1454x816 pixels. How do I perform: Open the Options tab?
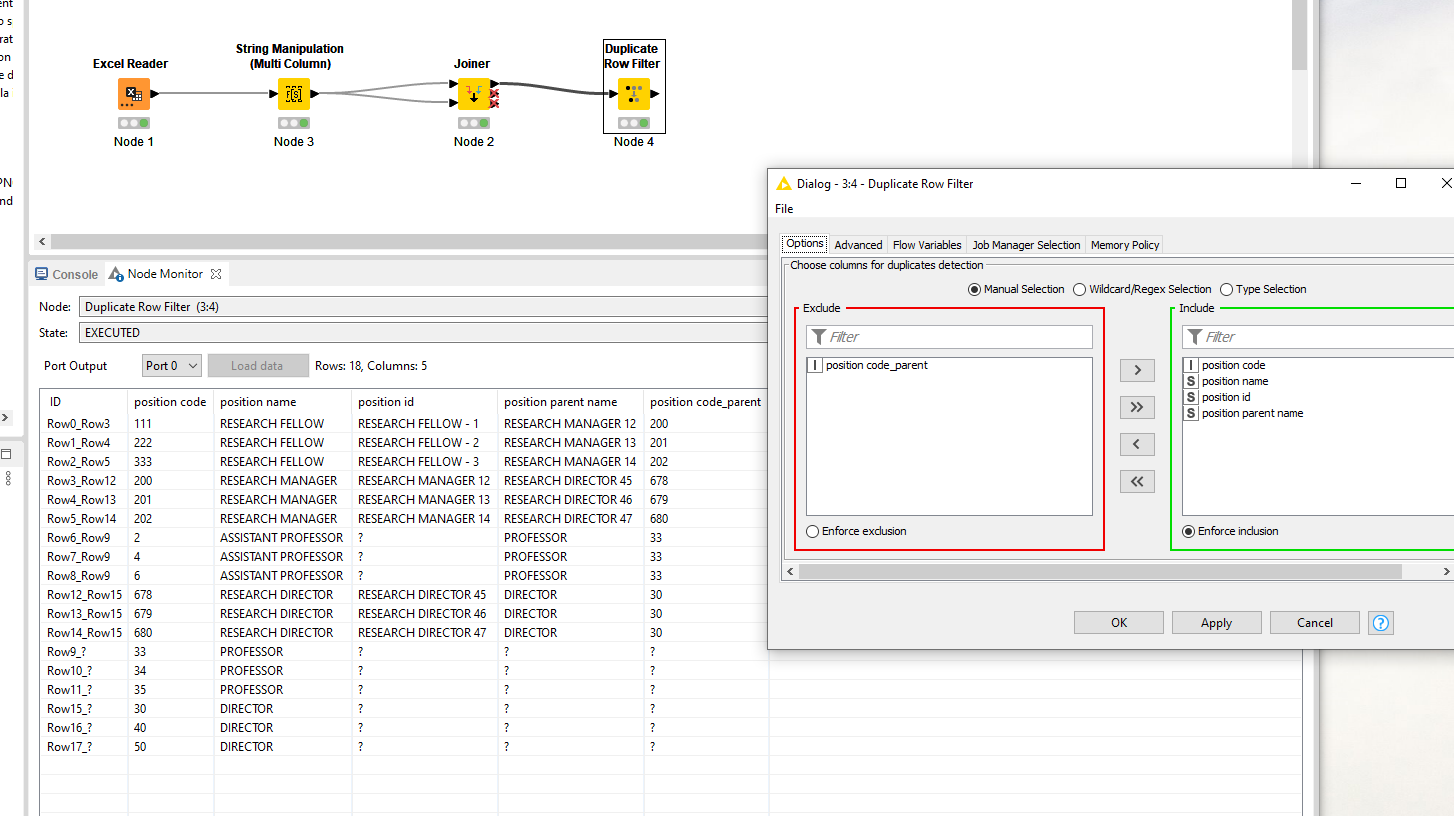[804, 244]
